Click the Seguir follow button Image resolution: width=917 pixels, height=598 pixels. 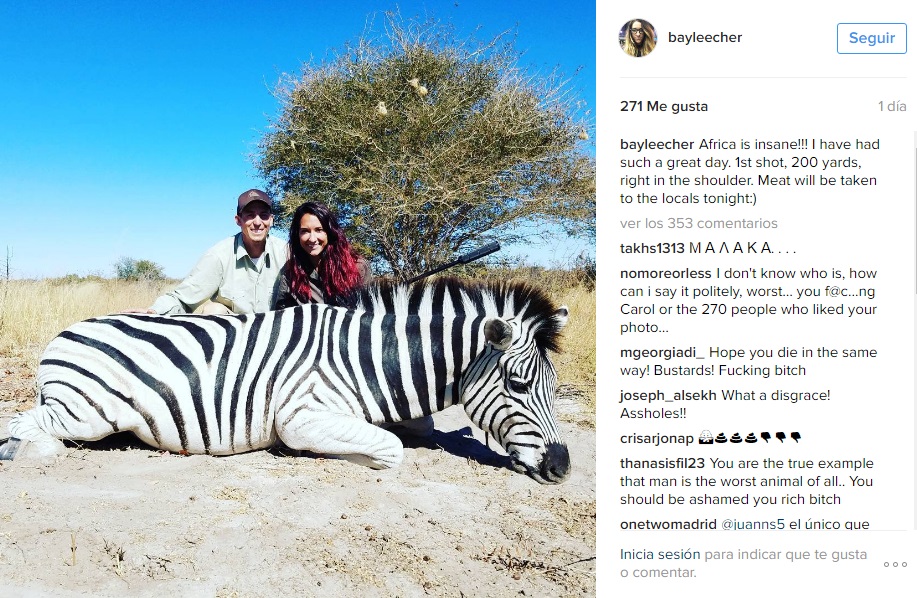(871, 39)
